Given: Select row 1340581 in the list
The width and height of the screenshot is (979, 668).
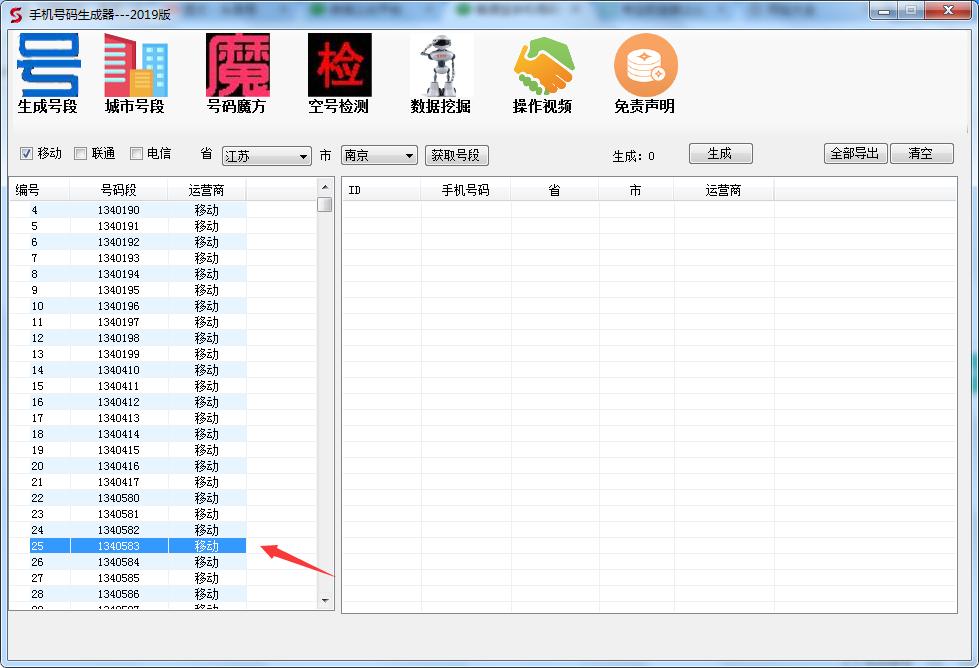Looking at the screenshot, I should (128, 514).
